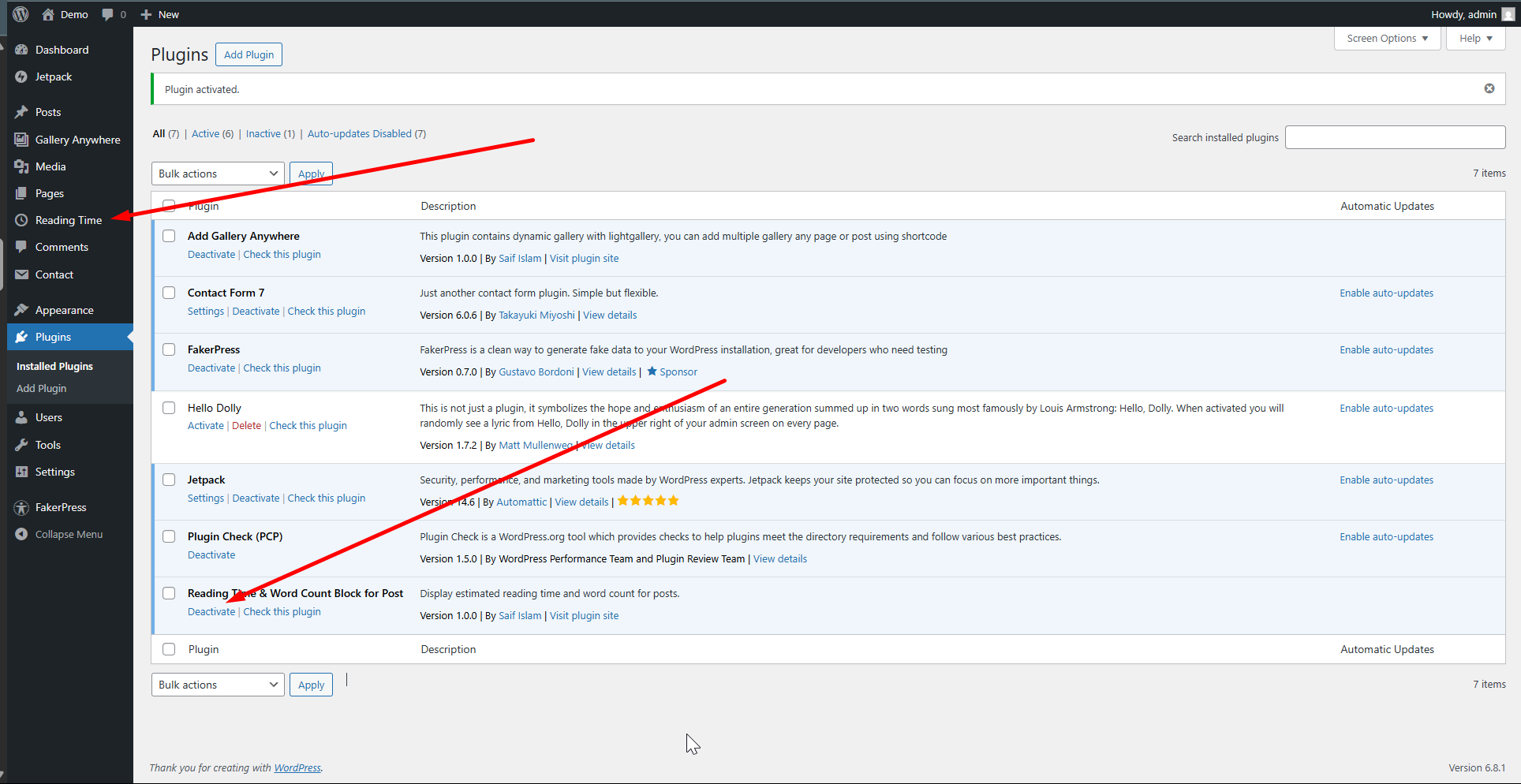Click the Demo site home icon

(x=48, y=14)
